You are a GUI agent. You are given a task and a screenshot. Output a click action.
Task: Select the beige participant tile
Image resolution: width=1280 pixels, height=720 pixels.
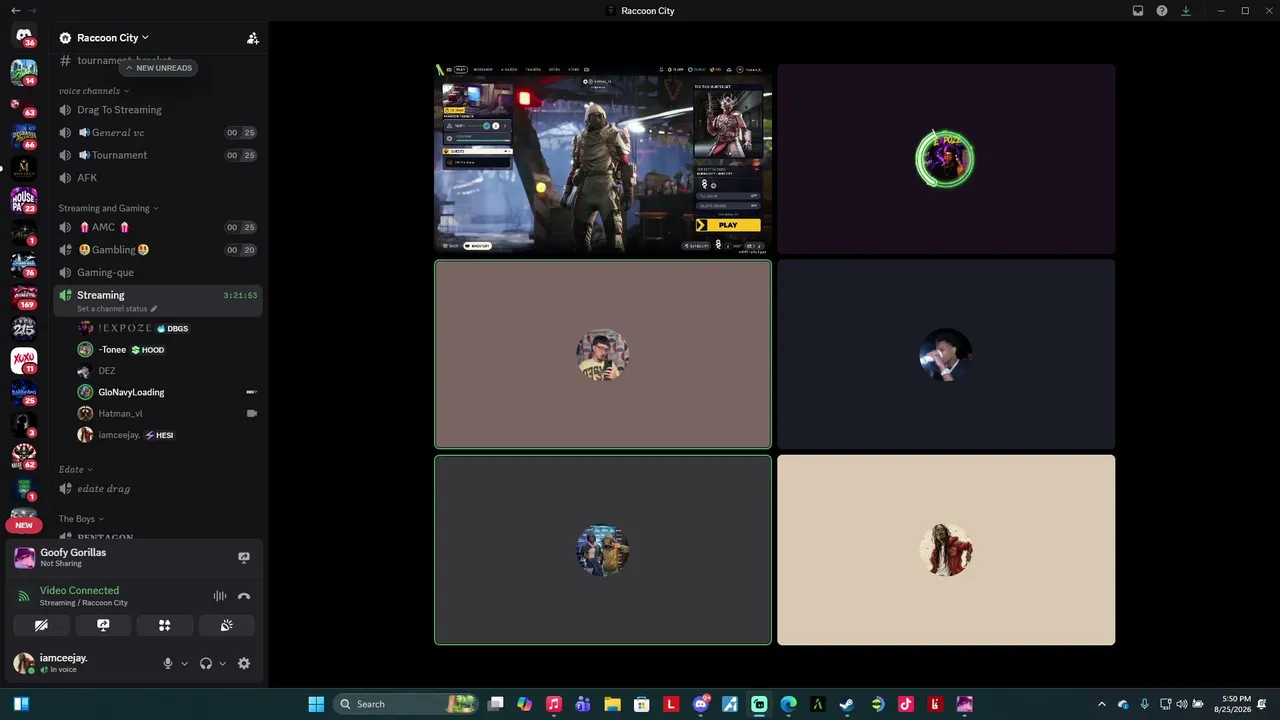pos(946,550)
